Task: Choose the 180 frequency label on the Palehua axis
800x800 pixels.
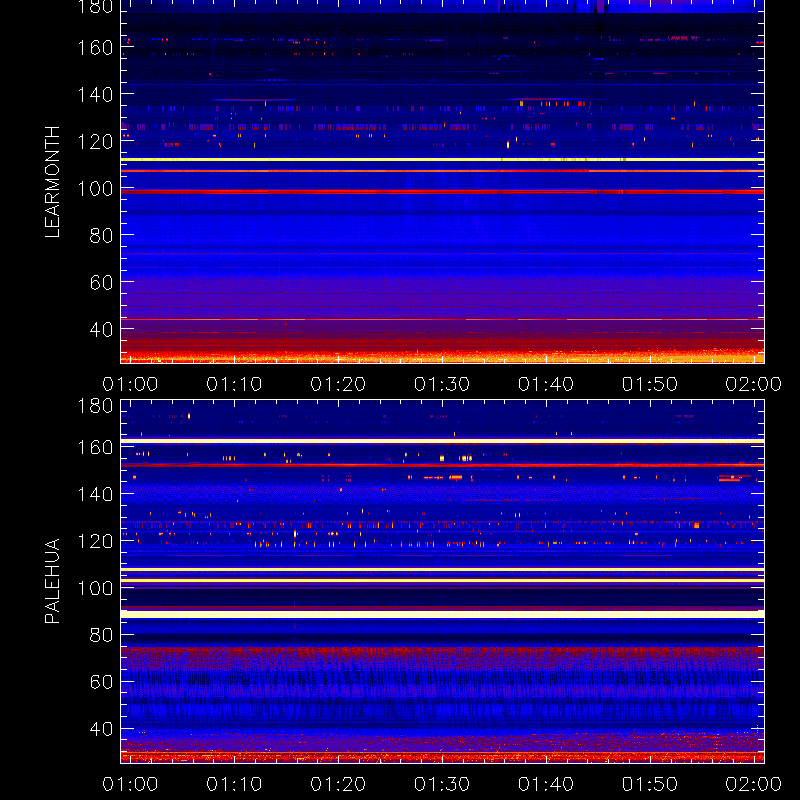Action: click(x=95, y=406)
